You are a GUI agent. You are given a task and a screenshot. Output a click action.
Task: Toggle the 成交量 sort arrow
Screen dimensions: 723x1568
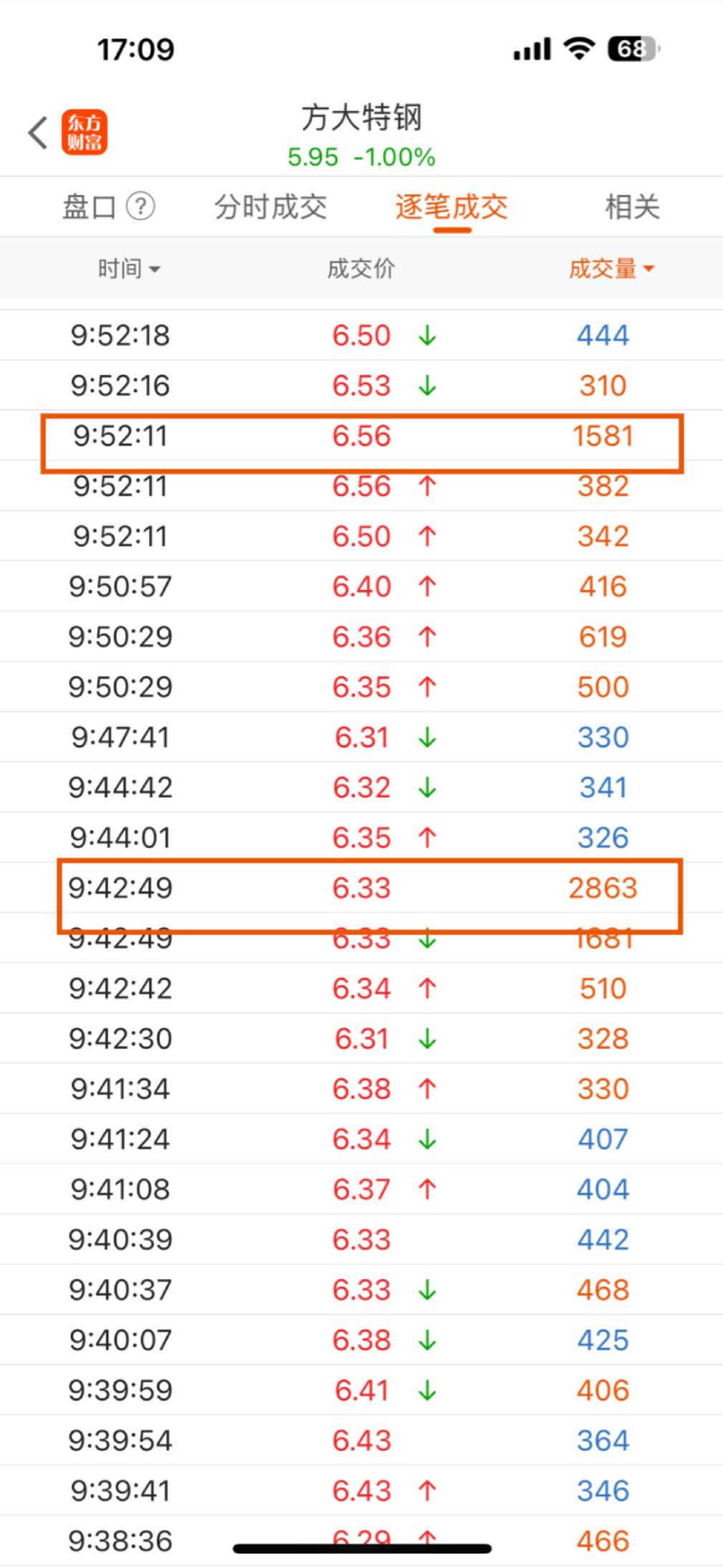(x=648, y=269)
